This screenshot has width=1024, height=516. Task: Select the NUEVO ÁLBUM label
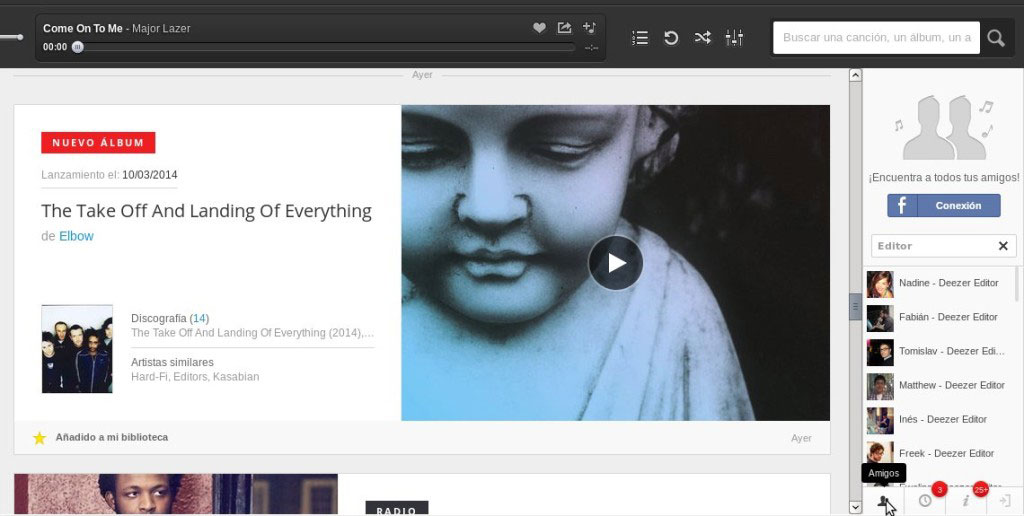tap(98, 142)
